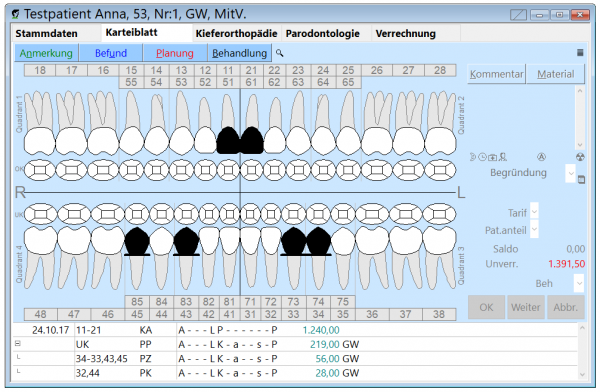The width and height of the screenshot is (600, 392).
Task: Click the panel icon at top right corner
Action: point(580,53)
